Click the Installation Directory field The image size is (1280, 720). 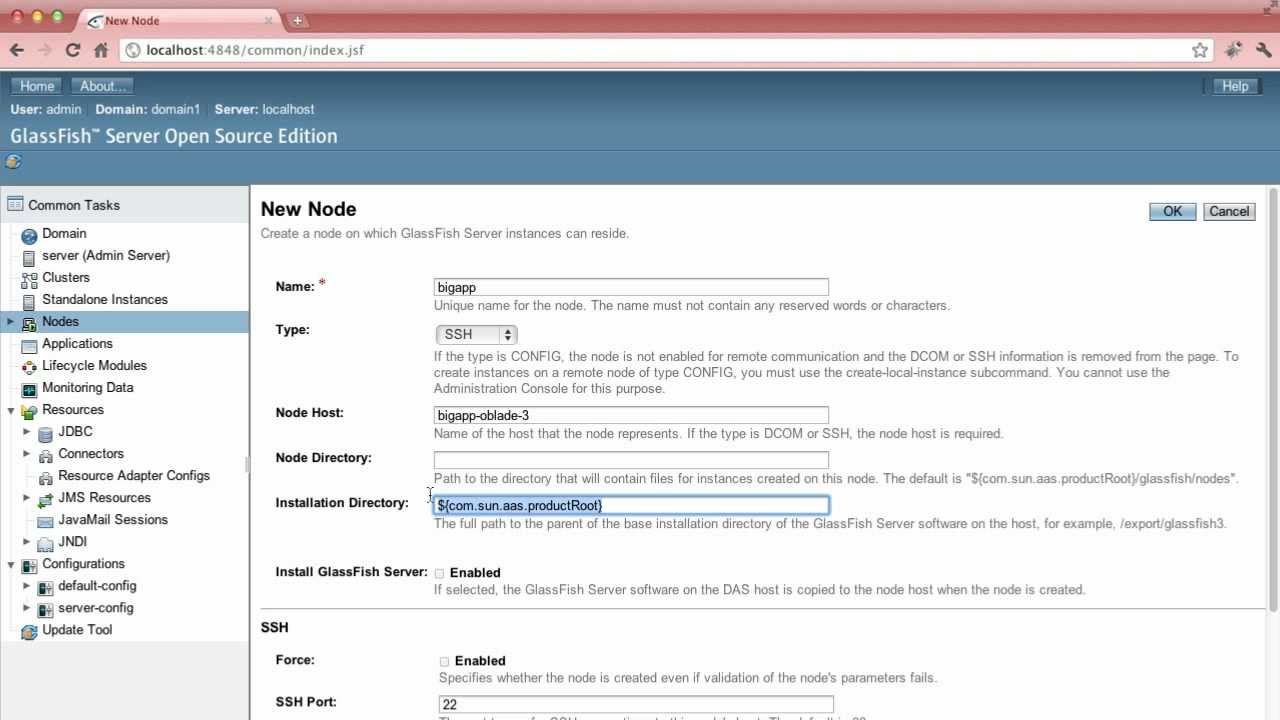[x=631, y=505]
